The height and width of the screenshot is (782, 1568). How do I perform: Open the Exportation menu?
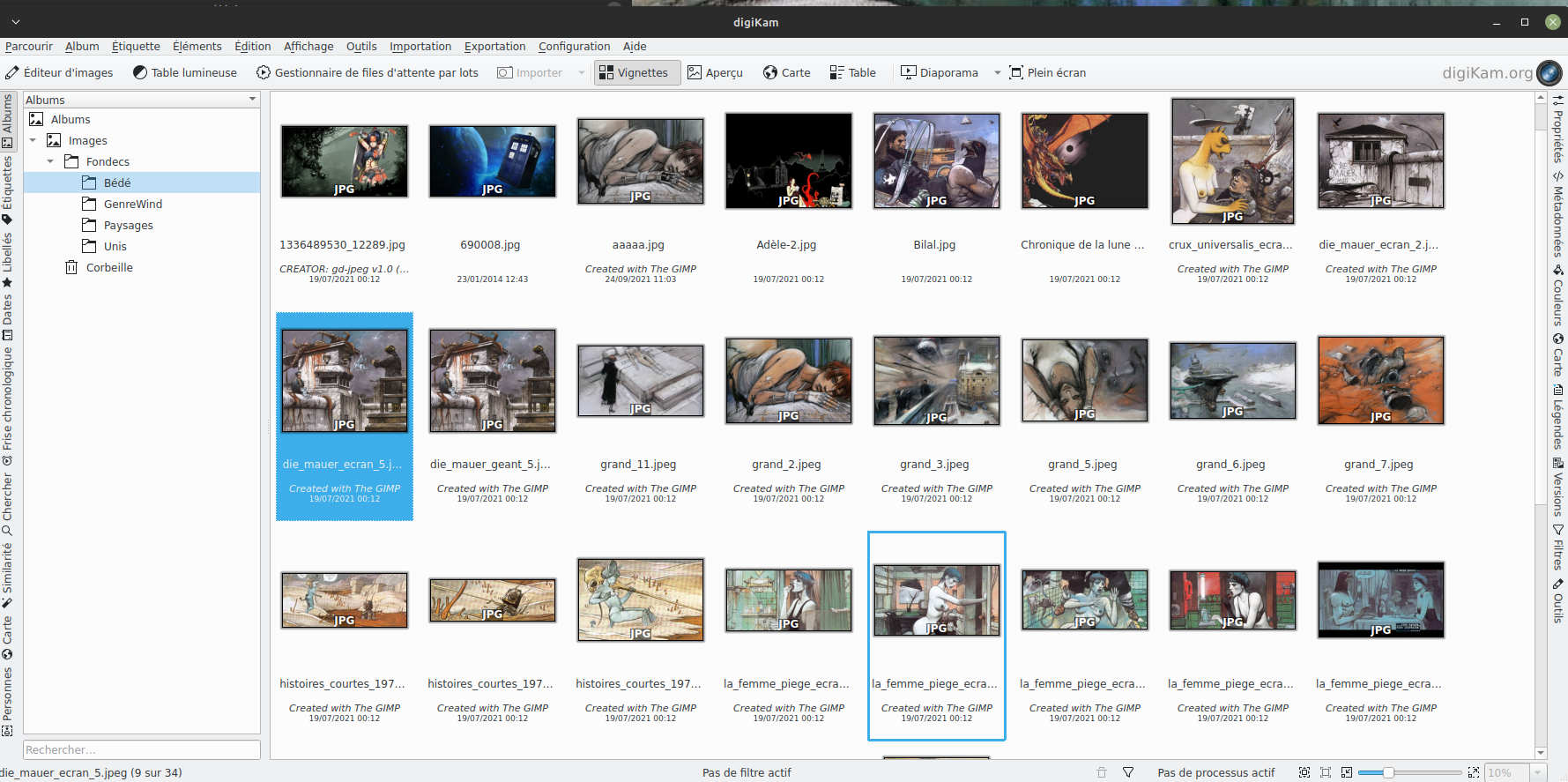[494, 46]
